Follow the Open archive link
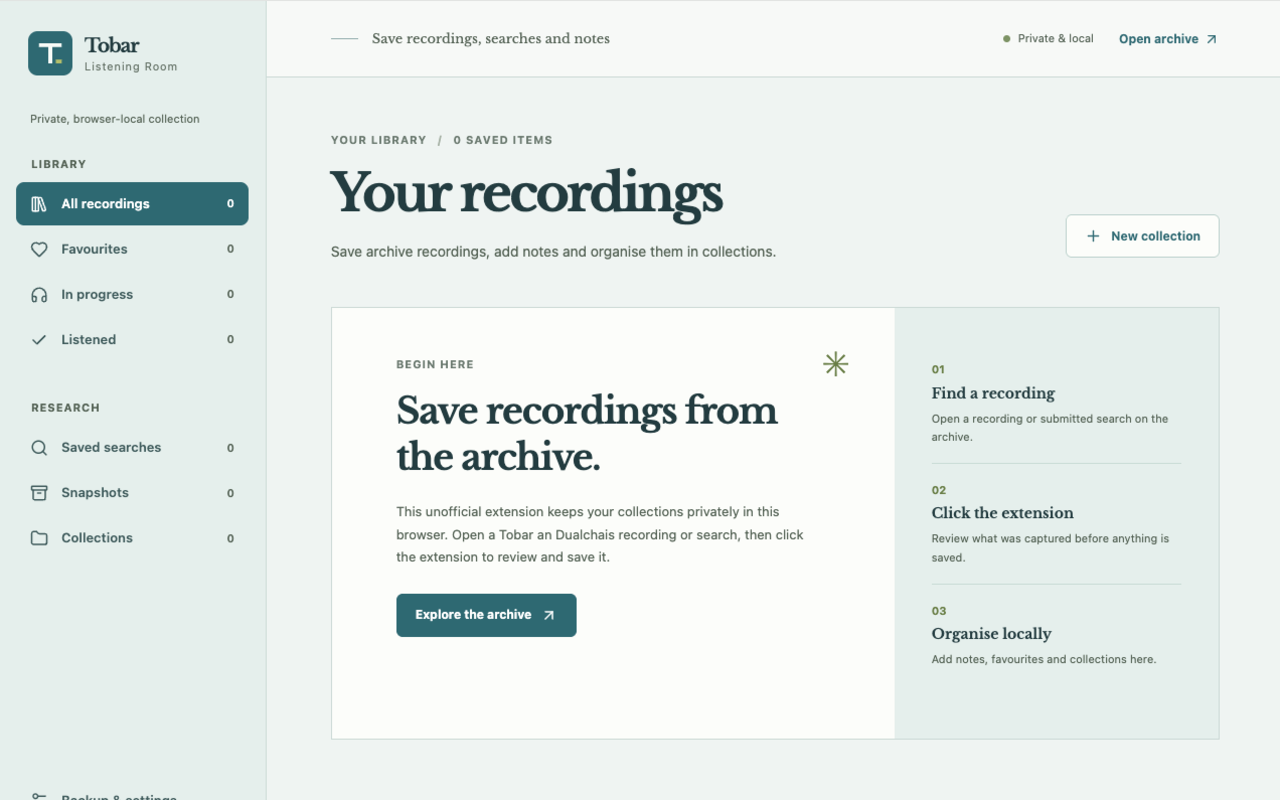The image size is (1280, 800). tap(1168, 39)
